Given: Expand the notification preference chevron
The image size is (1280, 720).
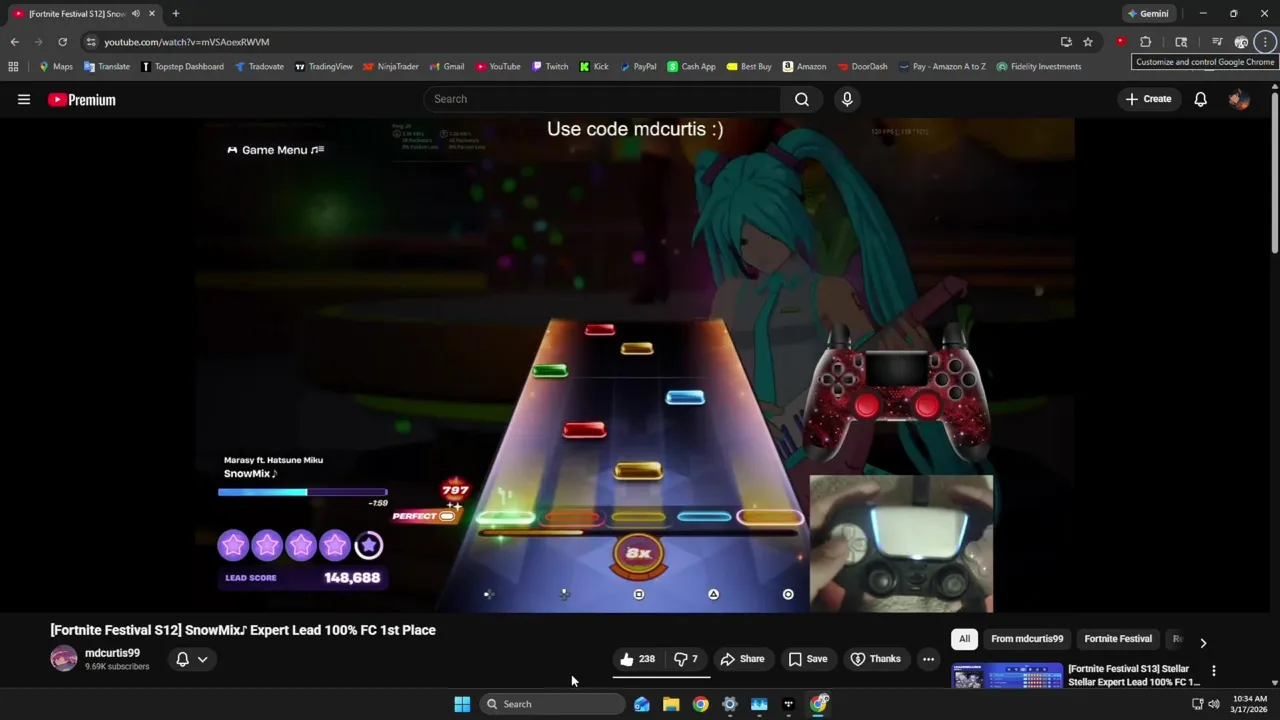Looking at the screenshot, I should [202, 659].
